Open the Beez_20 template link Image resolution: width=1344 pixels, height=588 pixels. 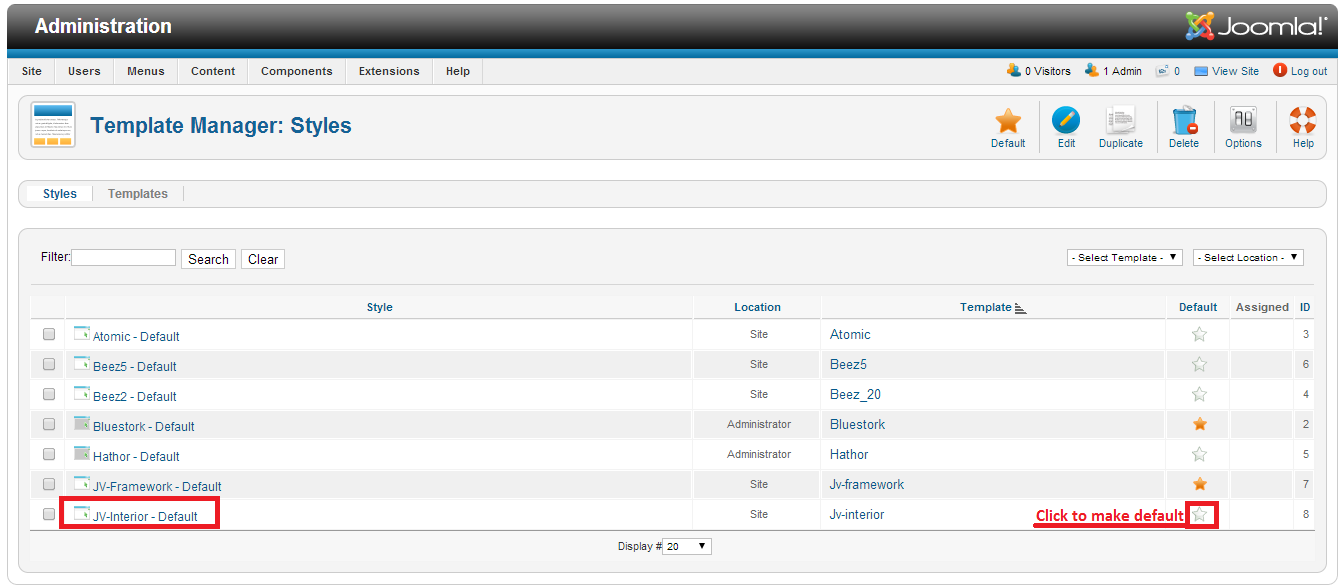click(855, 395)
